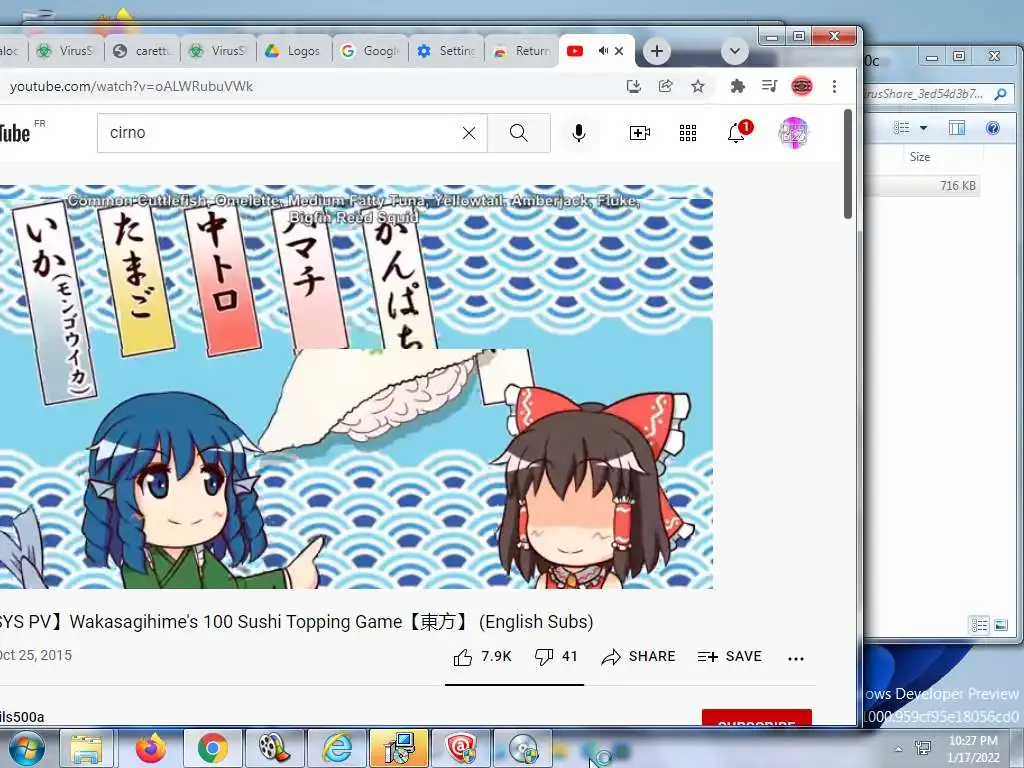Change view icon in Explorer window

[902, 128]
